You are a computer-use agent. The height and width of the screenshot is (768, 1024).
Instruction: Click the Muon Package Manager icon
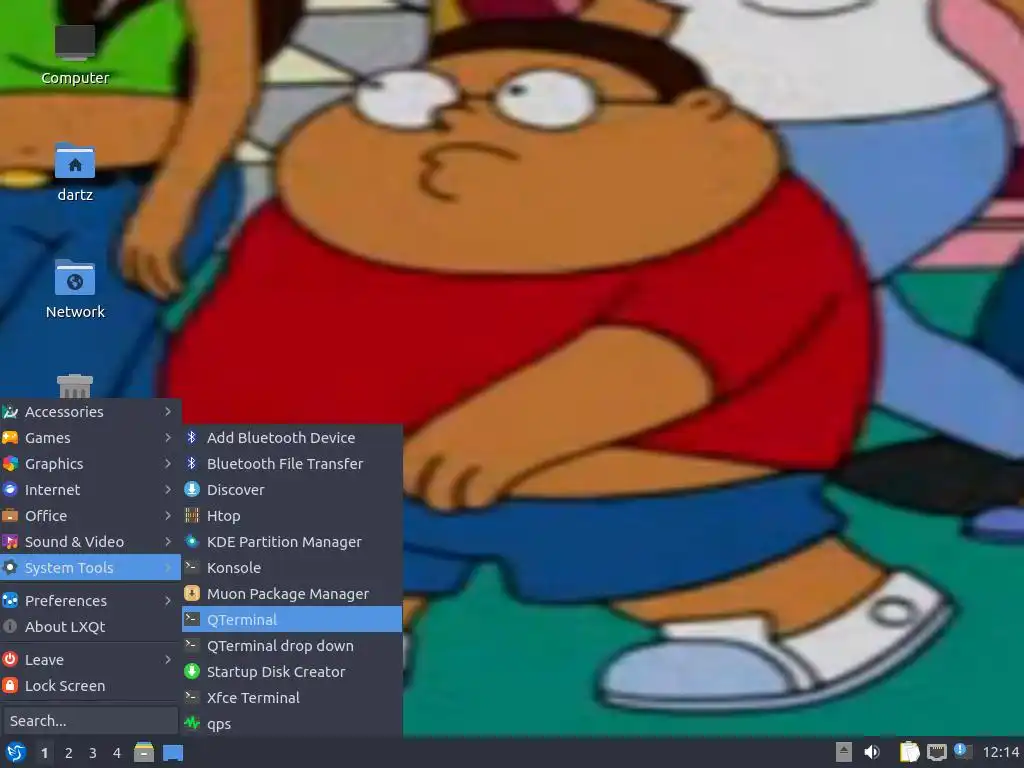(191, 593)
